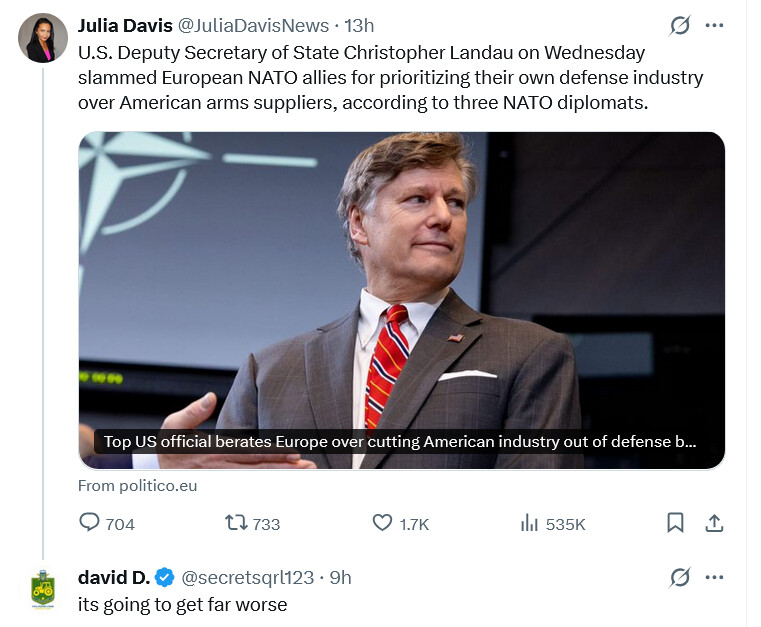Click the Julia Davis display name
This screenshot has height=627, width=761.
[x=125, y=25]
